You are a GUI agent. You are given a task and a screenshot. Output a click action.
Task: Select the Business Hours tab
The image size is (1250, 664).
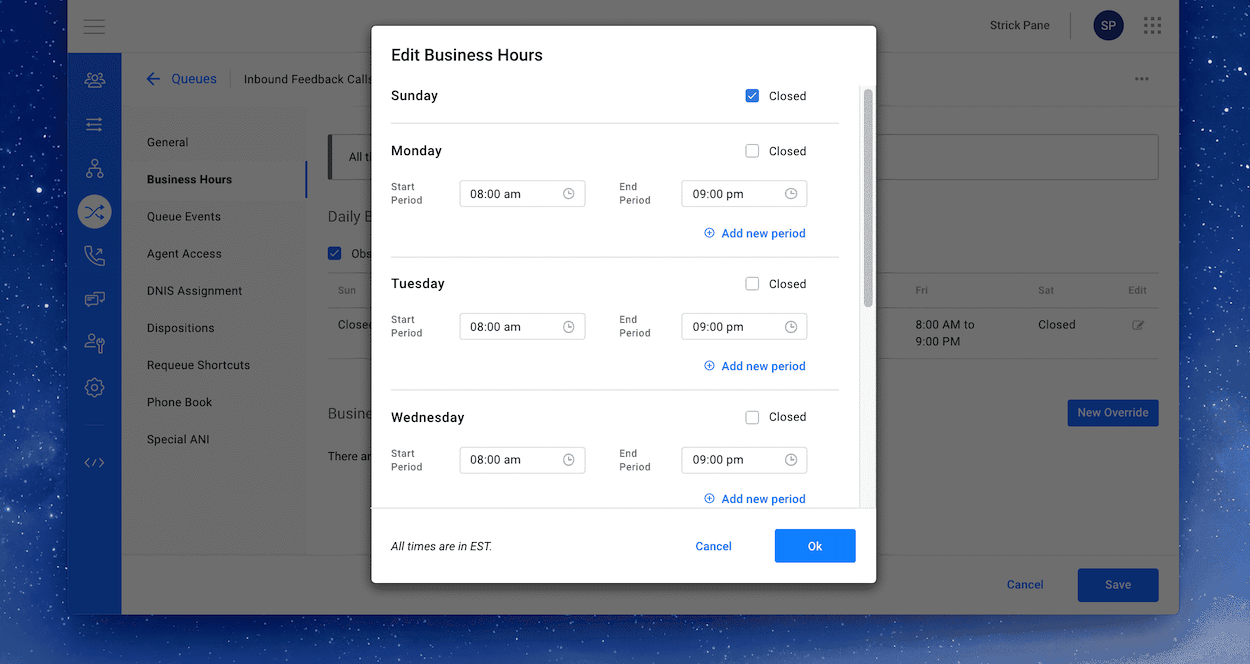pyautogui.click(x=189, y=179)
